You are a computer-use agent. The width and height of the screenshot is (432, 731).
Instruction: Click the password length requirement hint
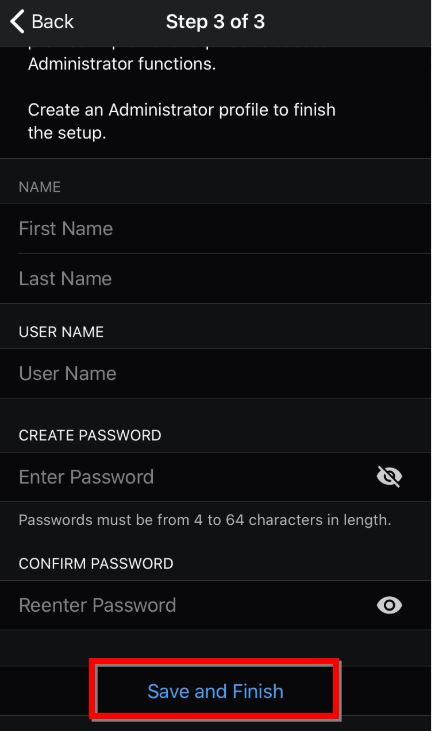click(x=205, y=520)
